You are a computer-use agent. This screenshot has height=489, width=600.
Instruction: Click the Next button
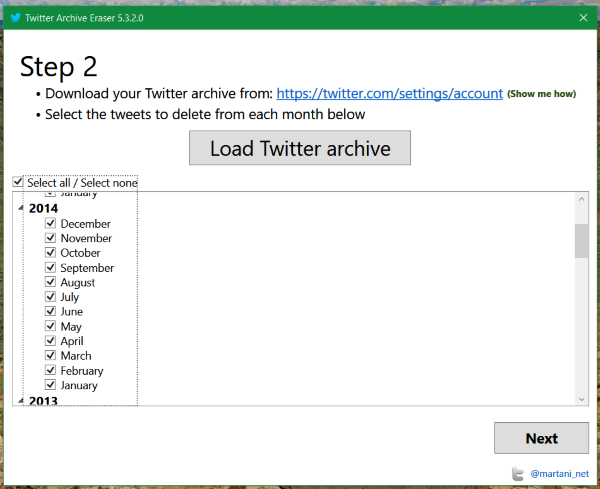click(541, 438)
